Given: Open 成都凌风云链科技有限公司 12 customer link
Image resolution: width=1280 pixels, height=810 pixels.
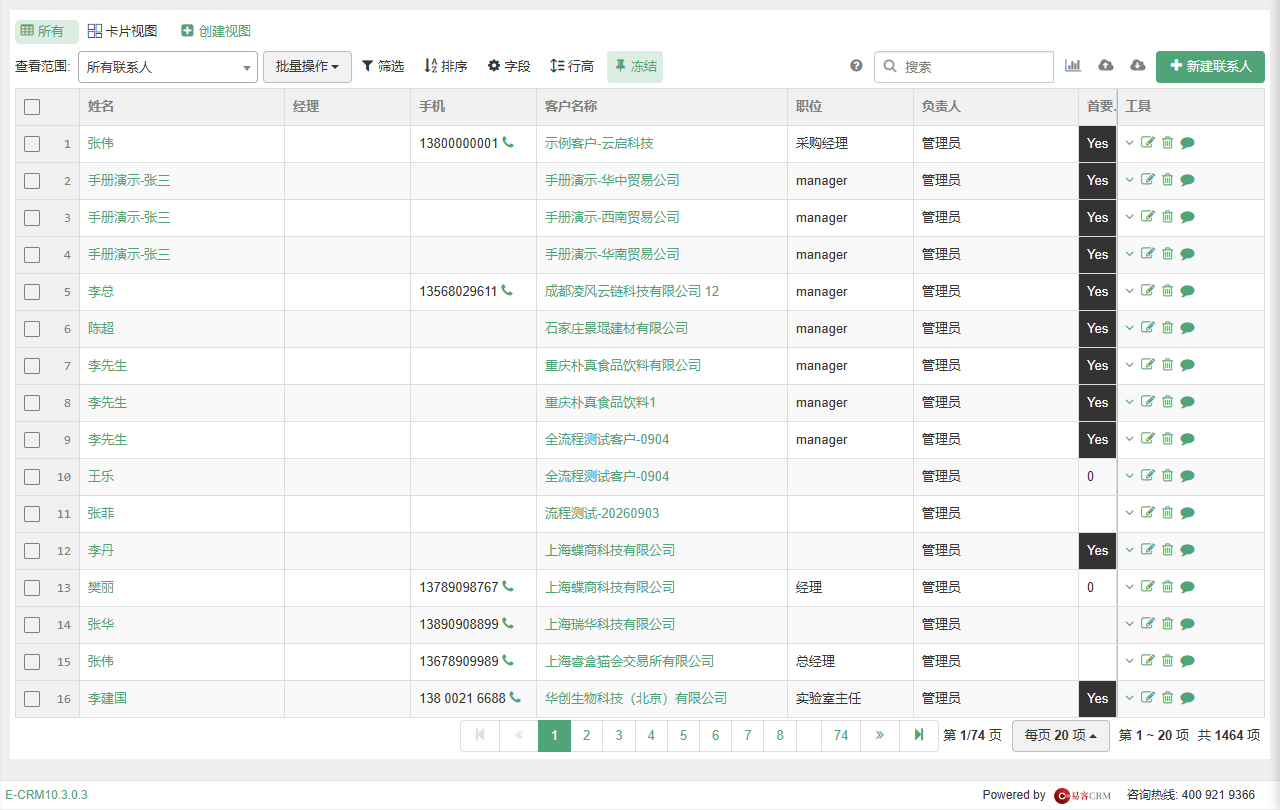Looking at the screenshot, I should (x=632, y=291).
